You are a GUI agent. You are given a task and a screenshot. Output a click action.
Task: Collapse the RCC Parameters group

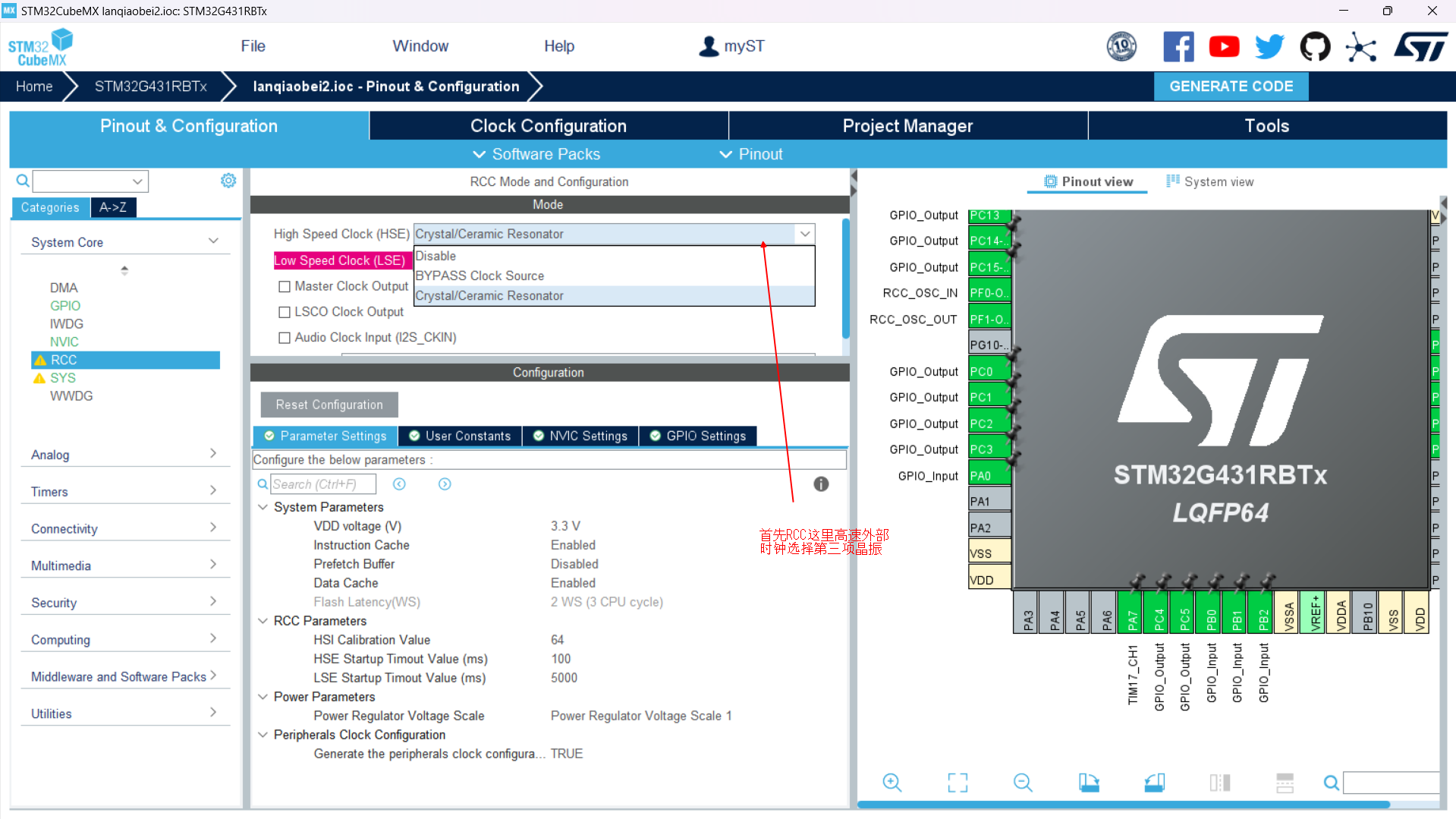pyautogui.click(x=263, y=621)
